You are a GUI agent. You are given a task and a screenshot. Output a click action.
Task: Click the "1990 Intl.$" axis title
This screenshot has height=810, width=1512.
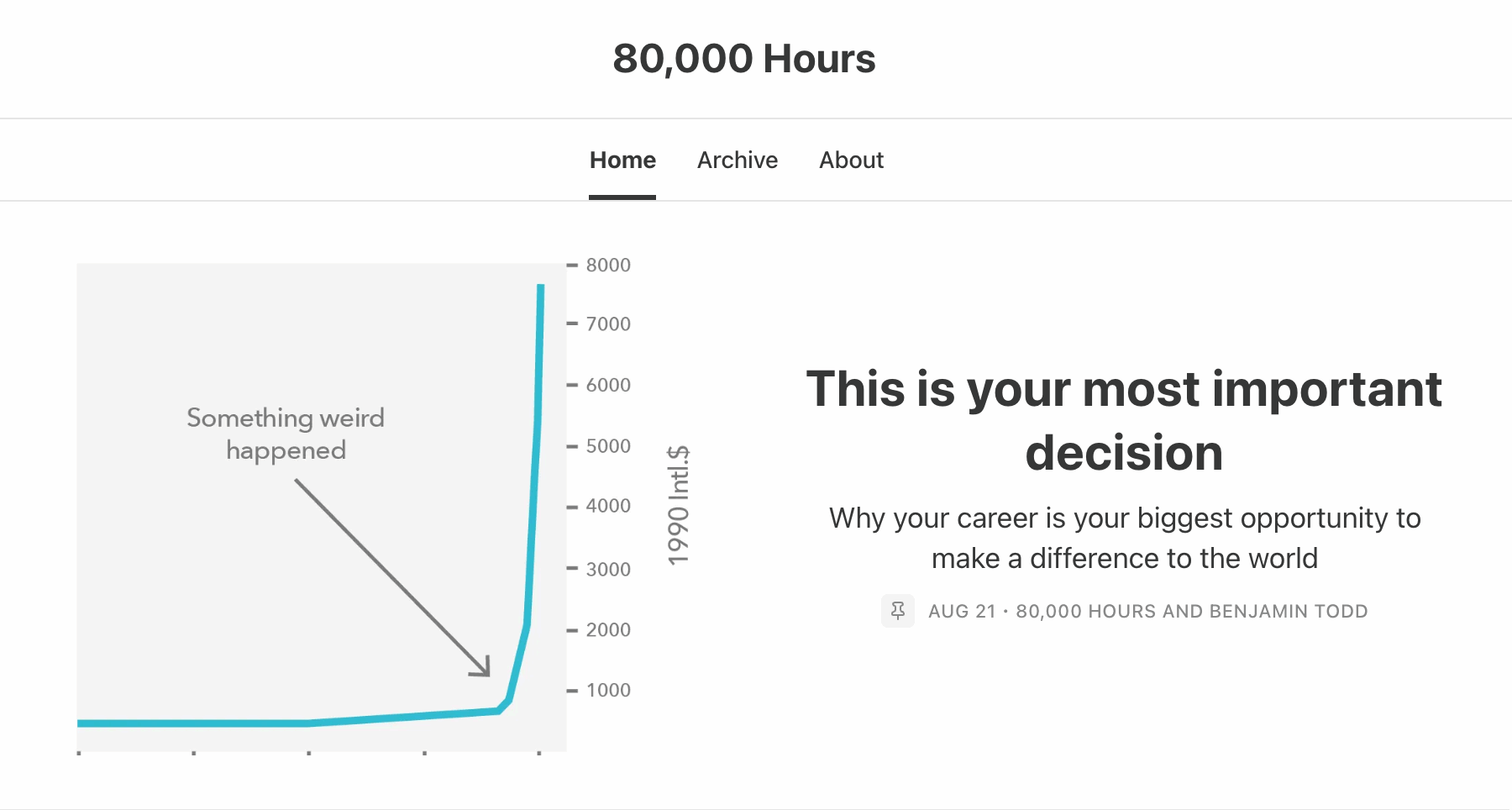(x=679, y=505)
